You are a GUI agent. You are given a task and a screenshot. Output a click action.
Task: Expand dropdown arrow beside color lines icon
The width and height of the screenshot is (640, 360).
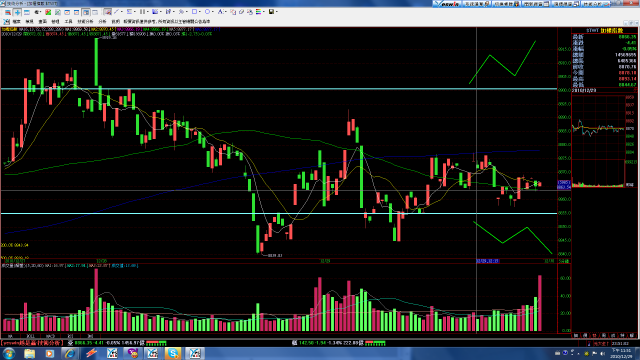[264, 12]
